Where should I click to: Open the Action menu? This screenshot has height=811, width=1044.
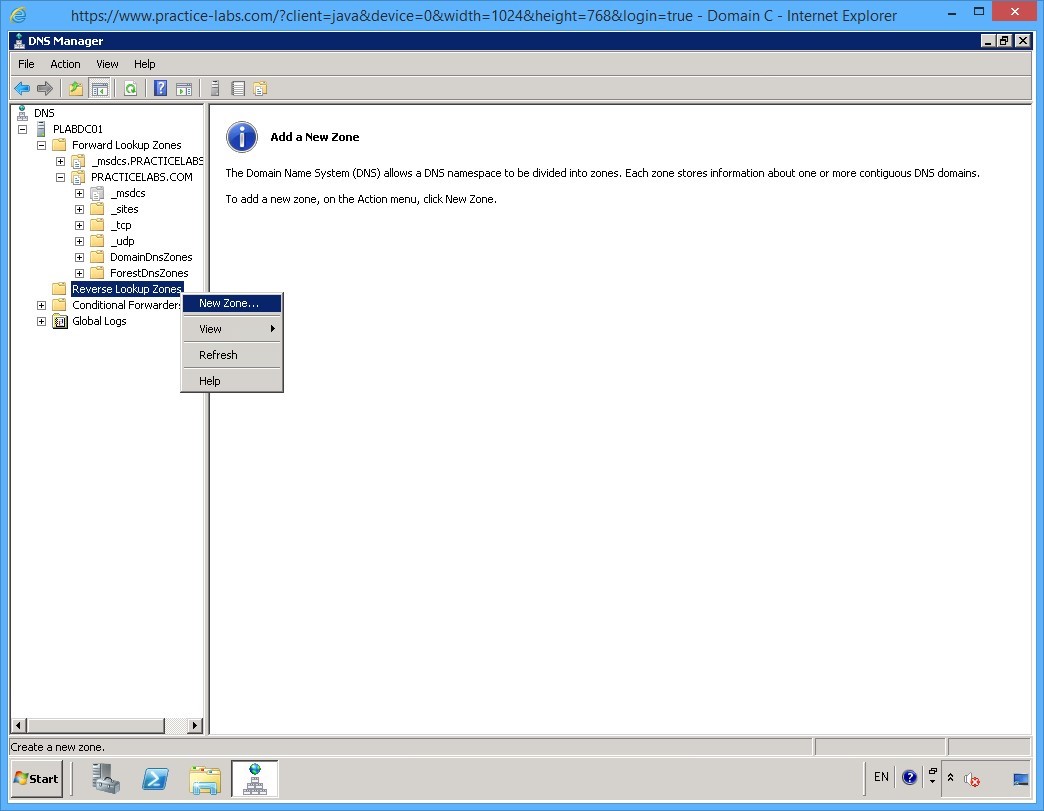click(x=64, y=63)
